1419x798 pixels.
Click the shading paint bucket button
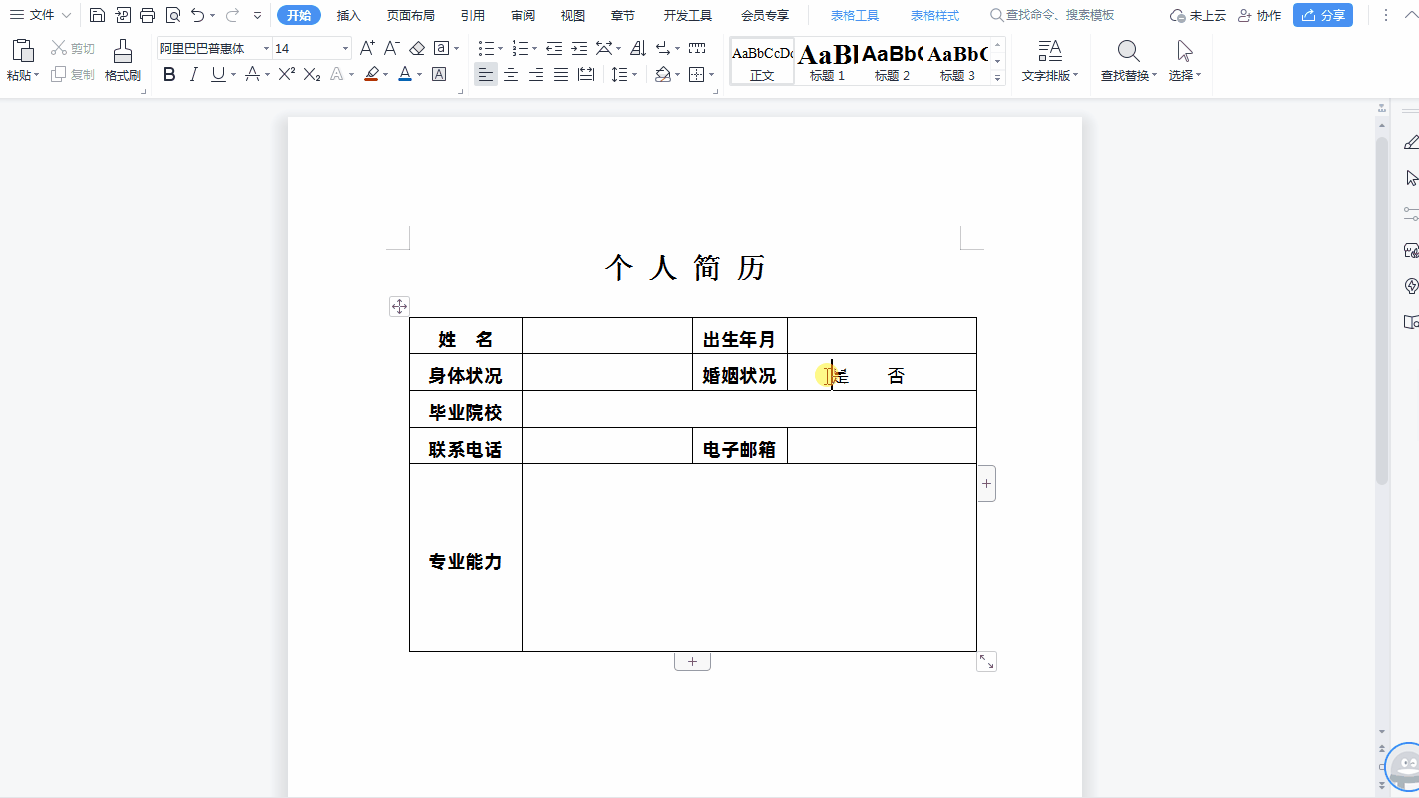[x=663, y=74]
